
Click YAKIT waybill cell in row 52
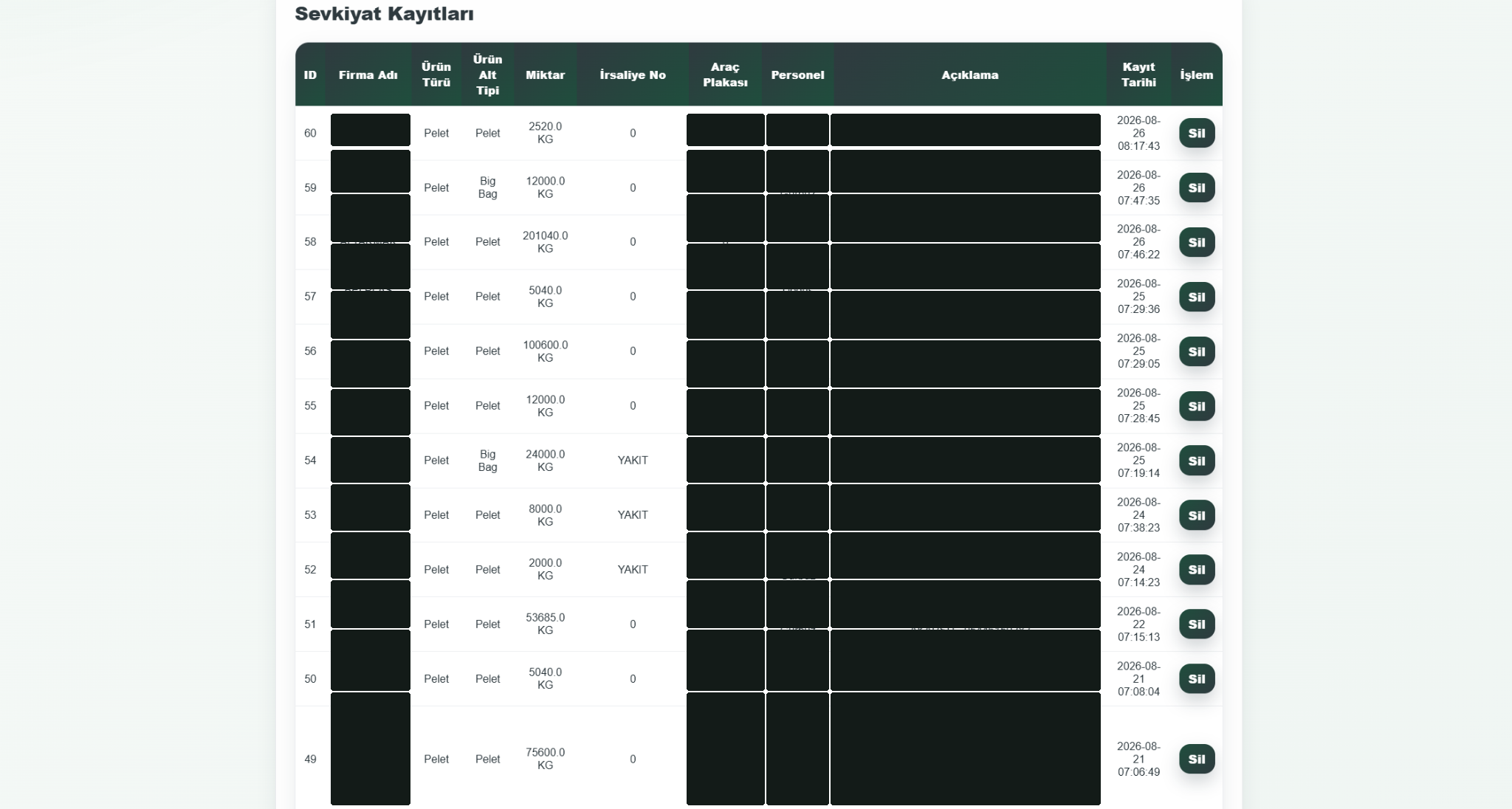633,569
